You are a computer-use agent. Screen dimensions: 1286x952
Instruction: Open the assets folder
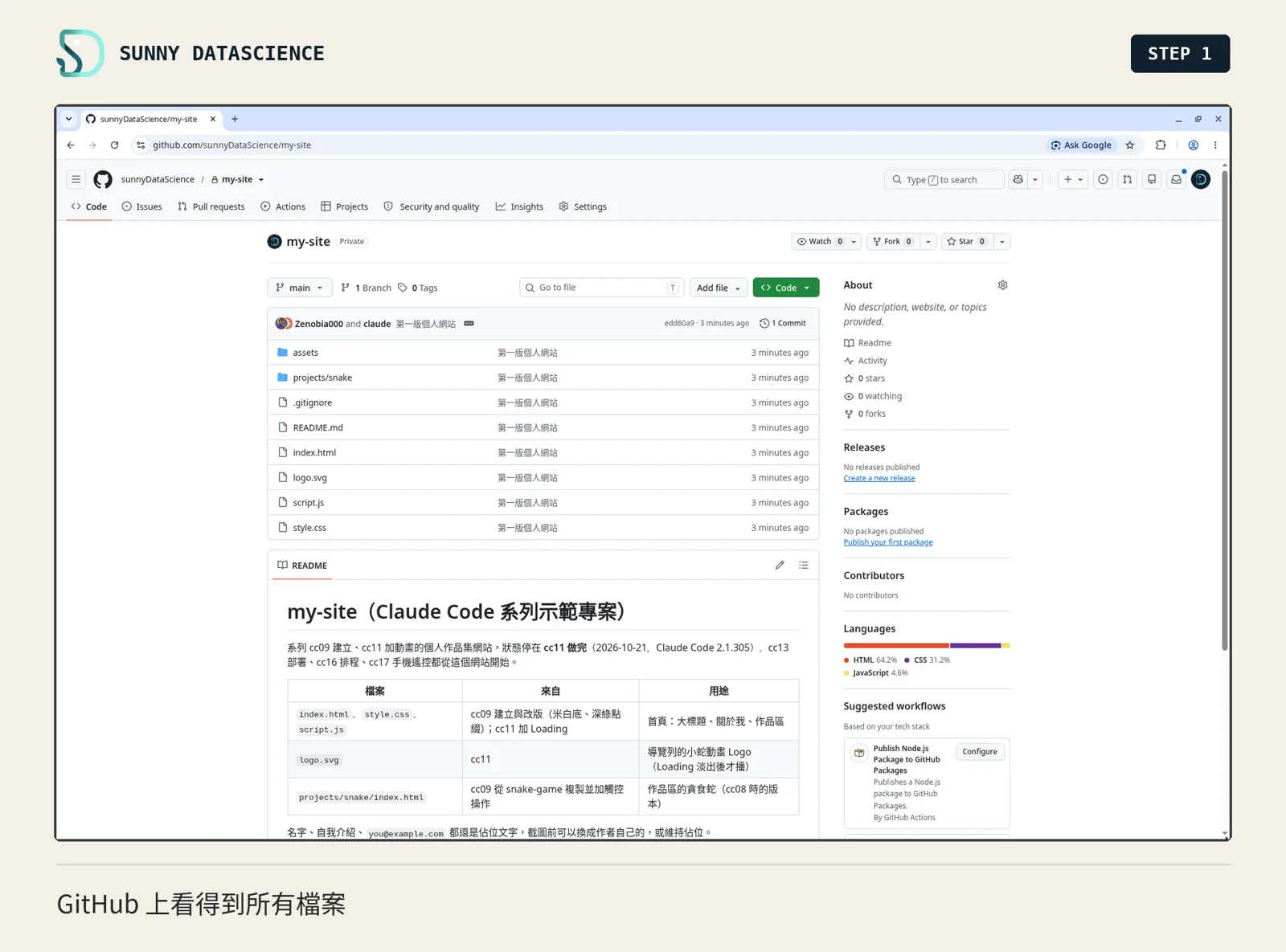point(305,353)
